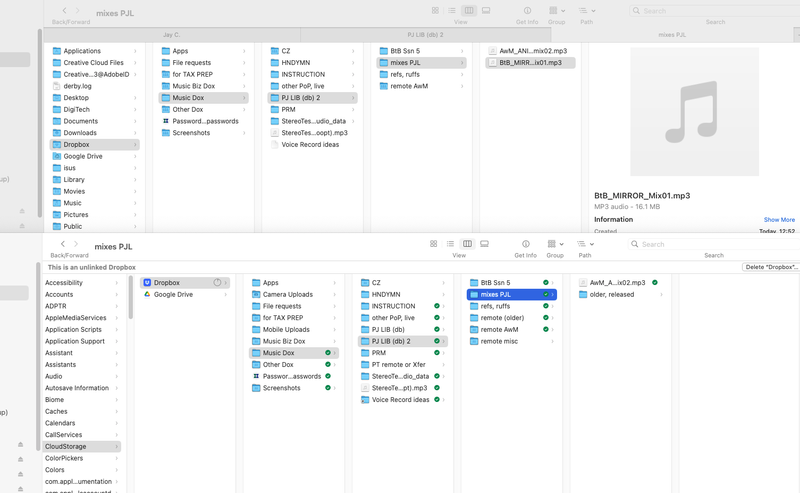Image resolution: width=800 pixels, height=493 pixels.
Task: Switch top window to icon grid view
Action: 433,10
